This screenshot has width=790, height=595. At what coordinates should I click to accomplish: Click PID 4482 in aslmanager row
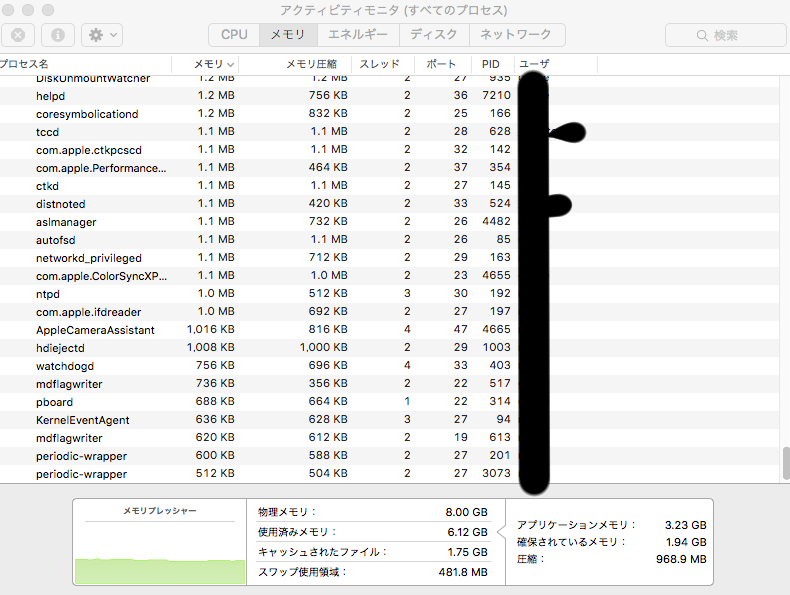pos(496,221)
